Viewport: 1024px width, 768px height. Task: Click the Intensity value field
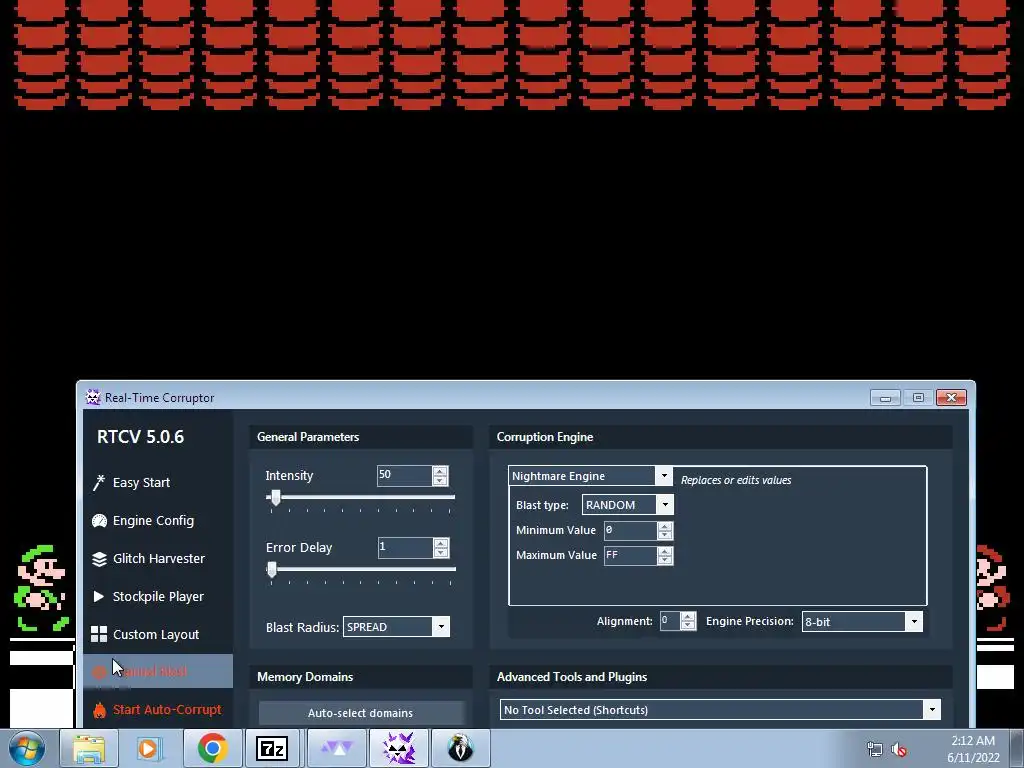point(404,475)
